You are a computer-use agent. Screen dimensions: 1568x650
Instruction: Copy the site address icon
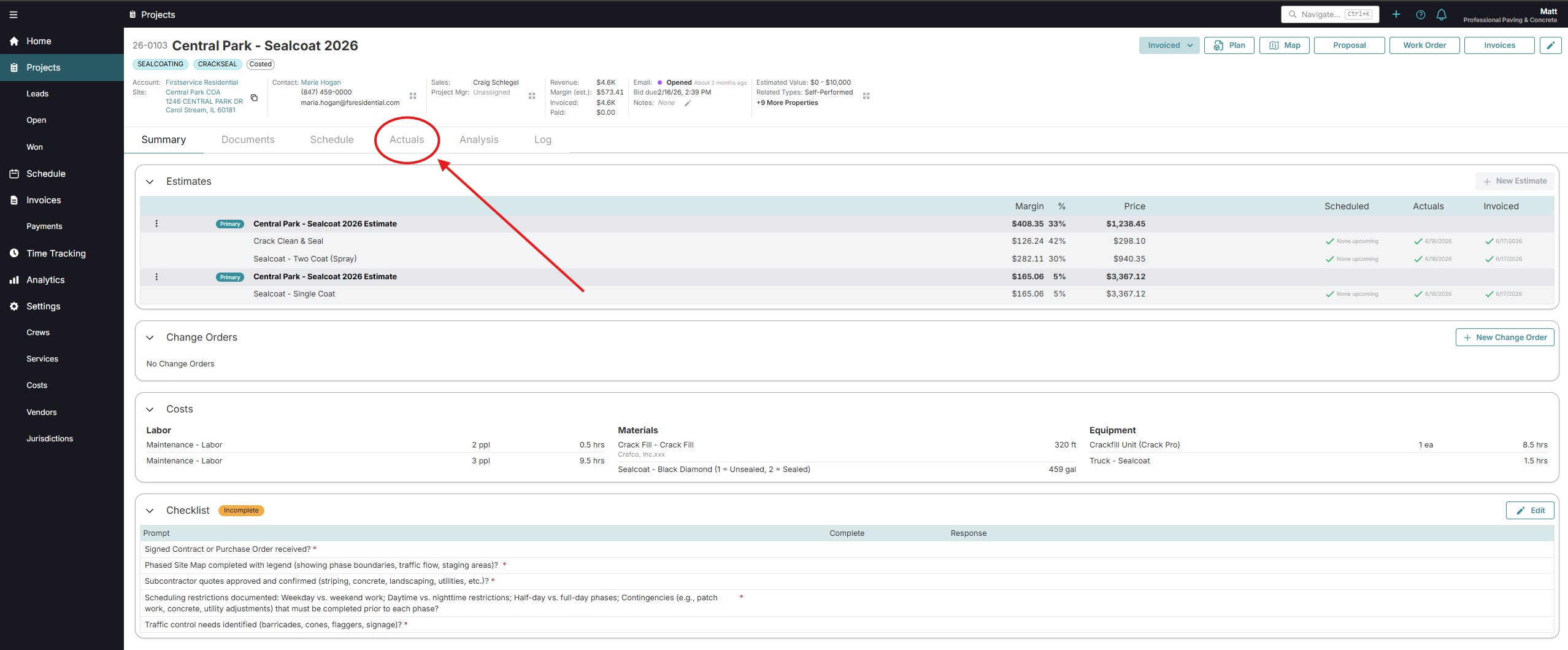pos(254,98)
